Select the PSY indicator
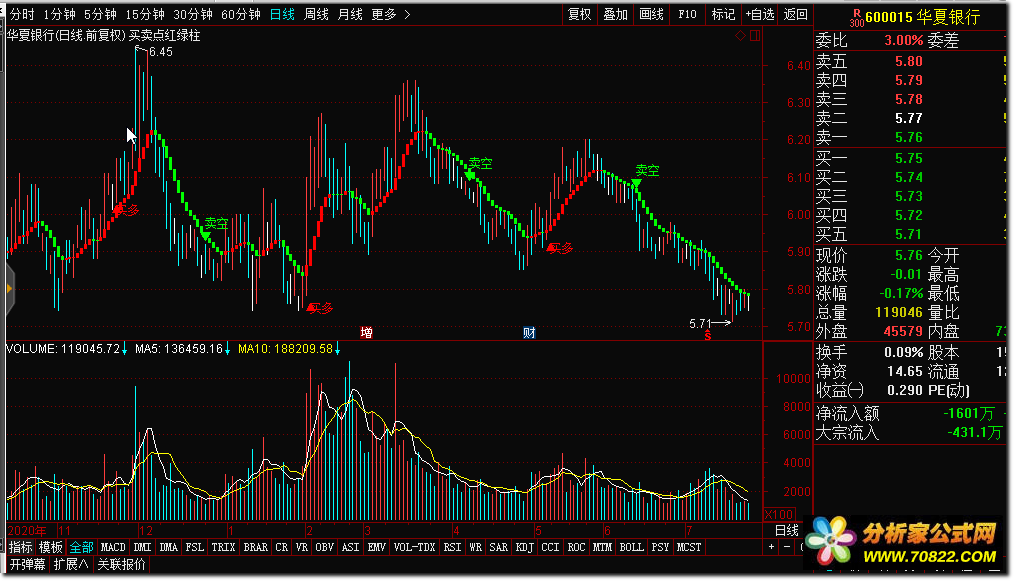Viewport: 1015px width, 581px height. [660, 547]
